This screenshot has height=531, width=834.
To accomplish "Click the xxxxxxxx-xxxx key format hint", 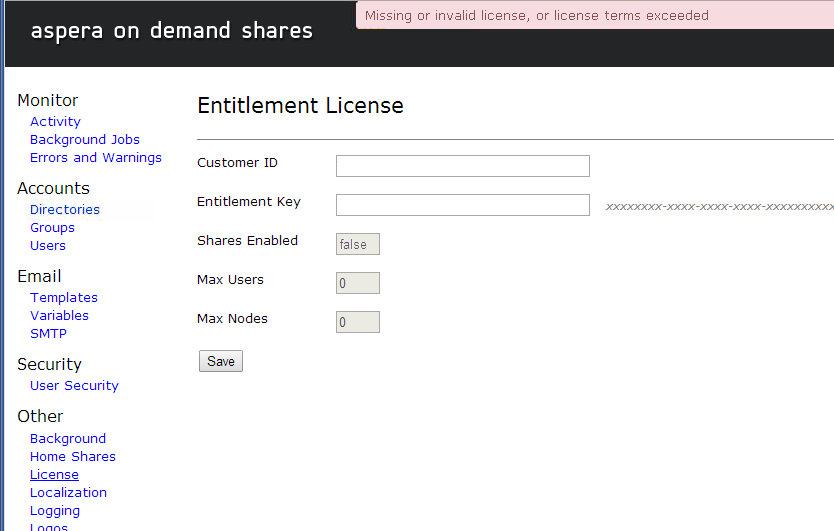I will pos(720,206).
